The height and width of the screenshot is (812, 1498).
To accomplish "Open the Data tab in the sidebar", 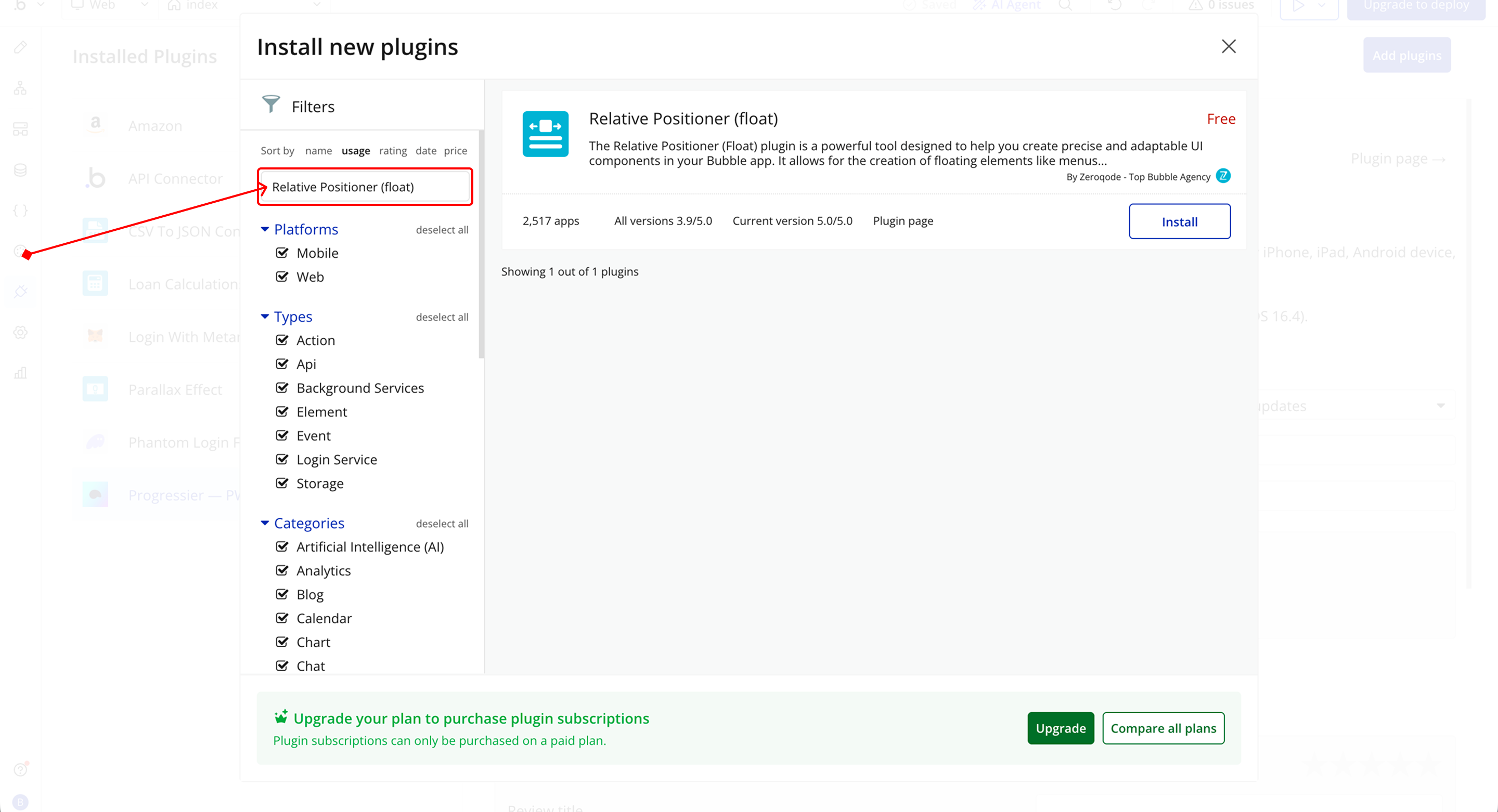I will click(20, 169).
